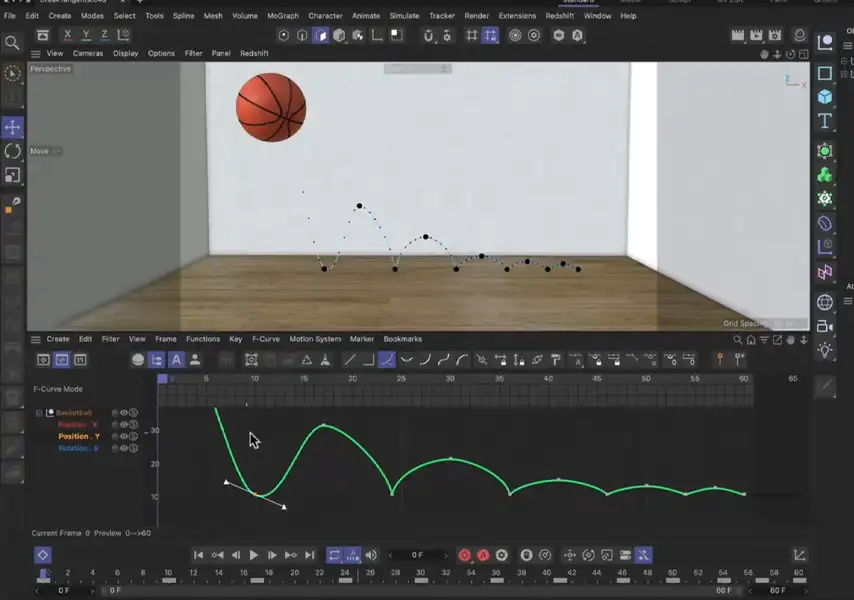Click frame 24 on the bottom timeline ruler
854x600 pixels.
pos(345,574)
